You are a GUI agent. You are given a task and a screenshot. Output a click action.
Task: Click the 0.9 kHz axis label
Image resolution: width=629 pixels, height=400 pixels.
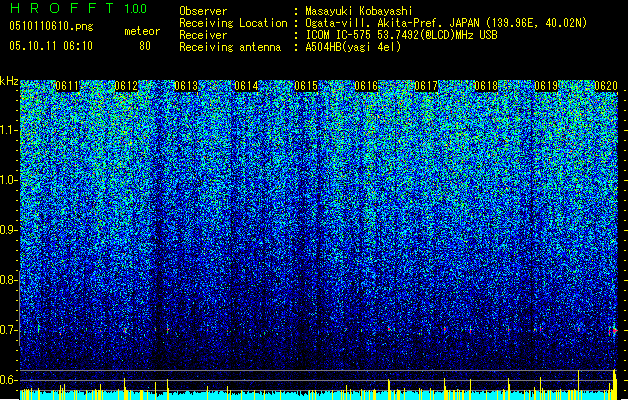(x=9, y=230)
